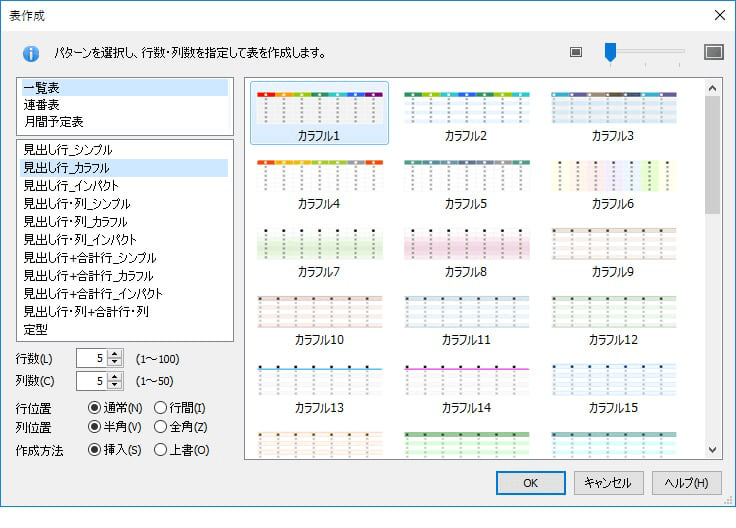Screen dimensions: 736x528
Task: Click the キャンセル button
Action: [x=608, y=483]
